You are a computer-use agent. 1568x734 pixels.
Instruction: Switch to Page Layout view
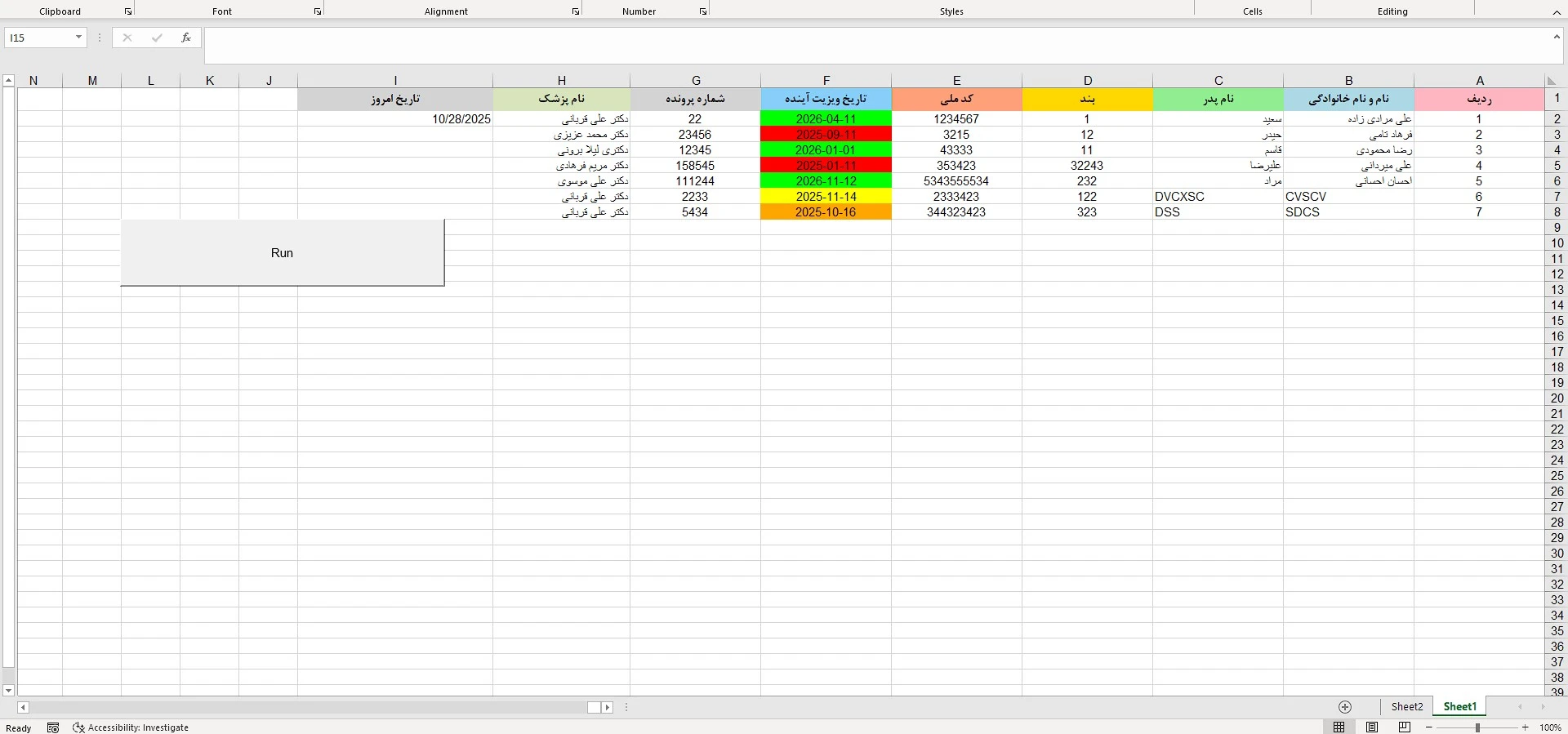pos(1372,727)
